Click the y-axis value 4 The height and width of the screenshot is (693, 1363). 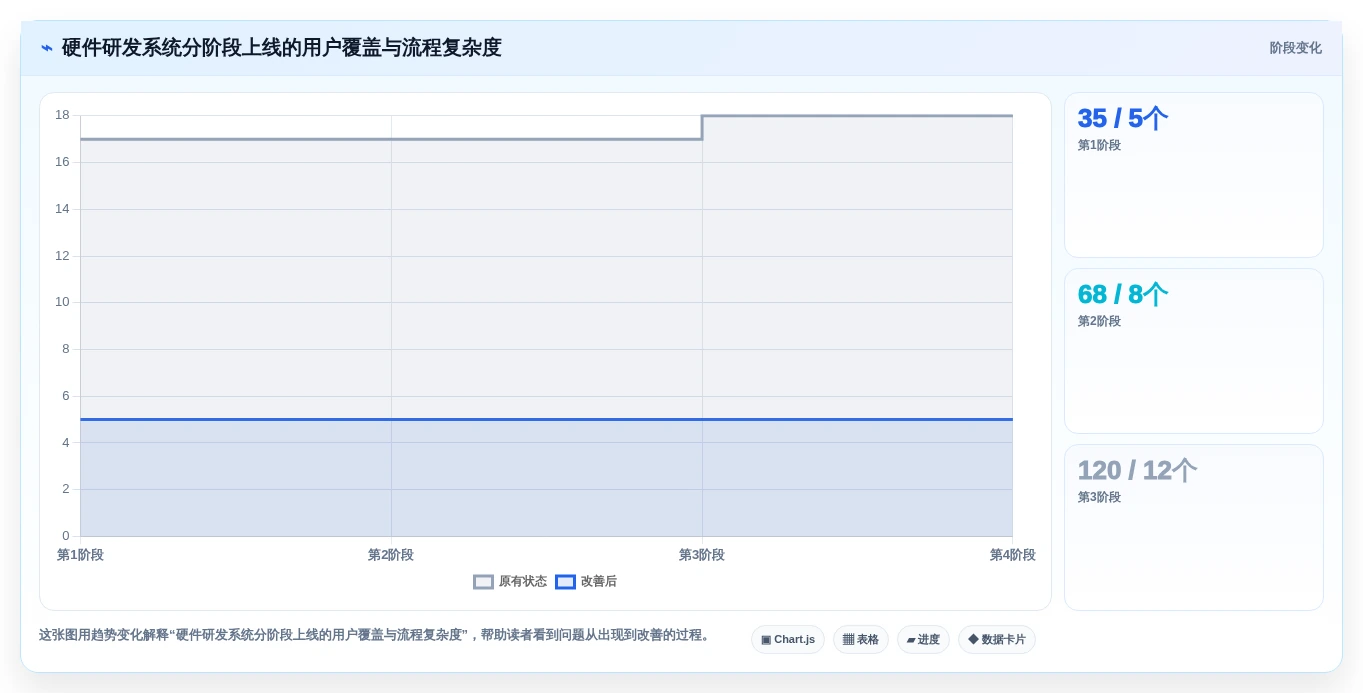pyautogui.click(x=66, y=443)
